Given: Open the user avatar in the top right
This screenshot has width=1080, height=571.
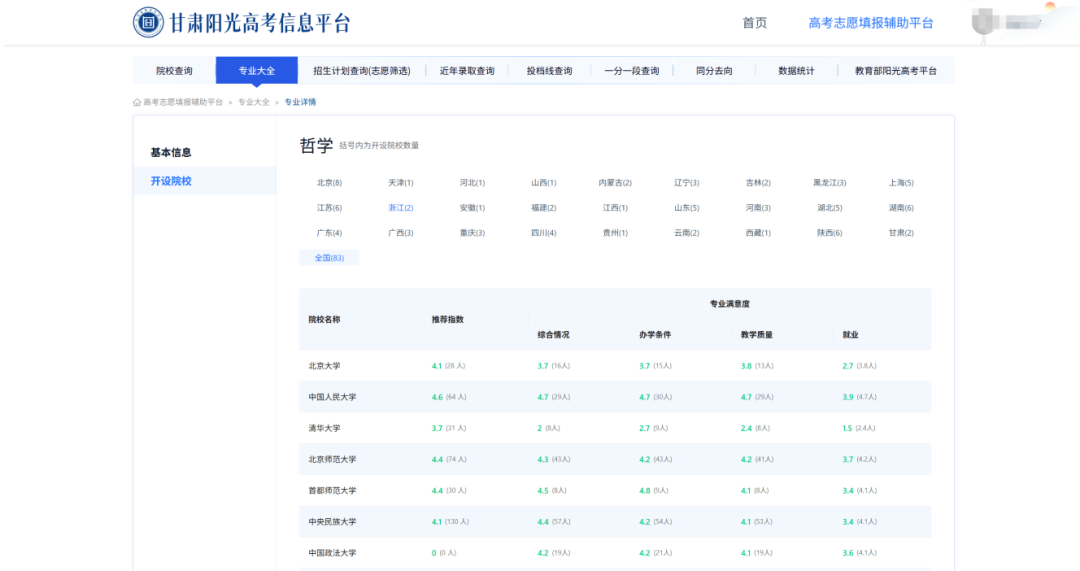Looking at the screenshot, I should tap(986, 22).
